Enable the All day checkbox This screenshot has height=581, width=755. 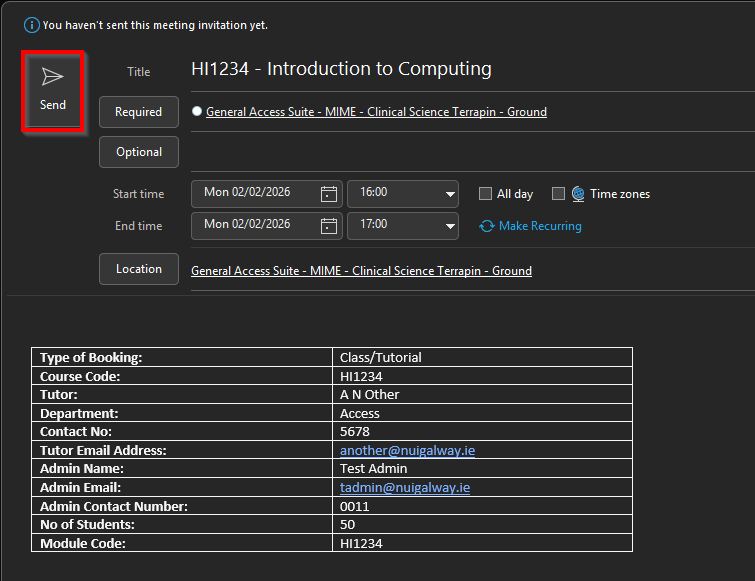tap(485, 194)
